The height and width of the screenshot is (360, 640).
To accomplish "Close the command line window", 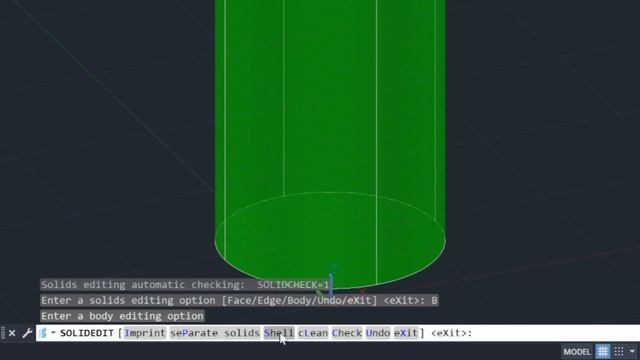I will click(12, 333).
